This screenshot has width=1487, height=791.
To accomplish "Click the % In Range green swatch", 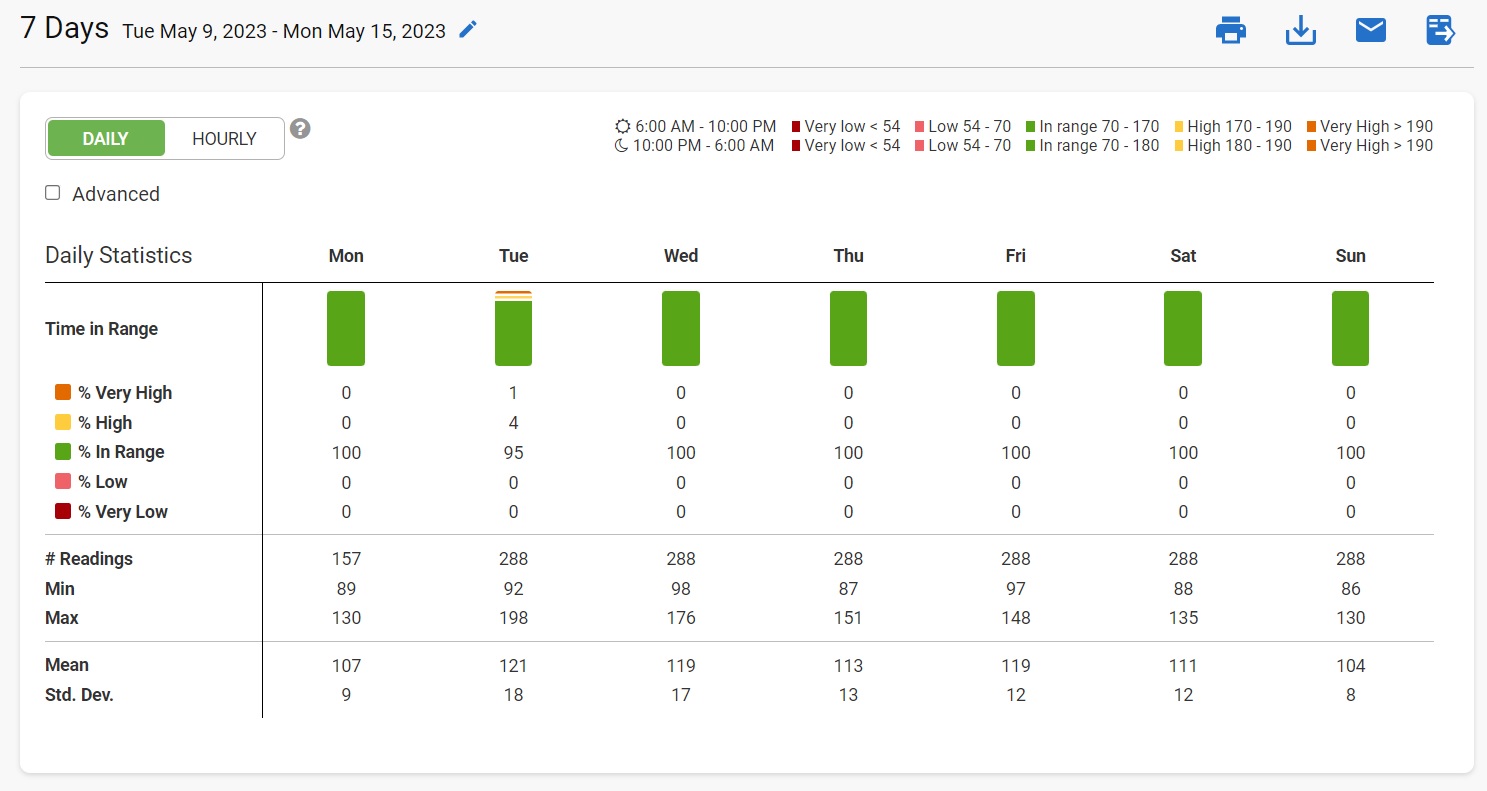I will click(x=63, y=451).
